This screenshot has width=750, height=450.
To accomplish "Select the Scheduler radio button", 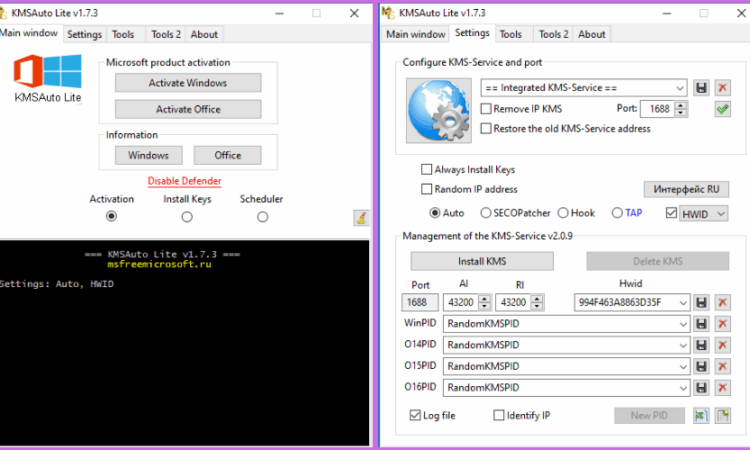I will pos(263,217).
